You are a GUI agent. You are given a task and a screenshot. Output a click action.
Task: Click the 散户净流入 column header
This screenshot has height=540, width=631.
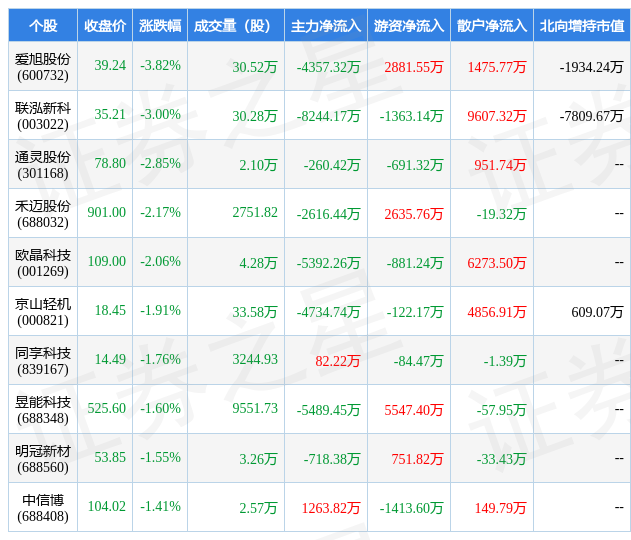tap(492, 26)
